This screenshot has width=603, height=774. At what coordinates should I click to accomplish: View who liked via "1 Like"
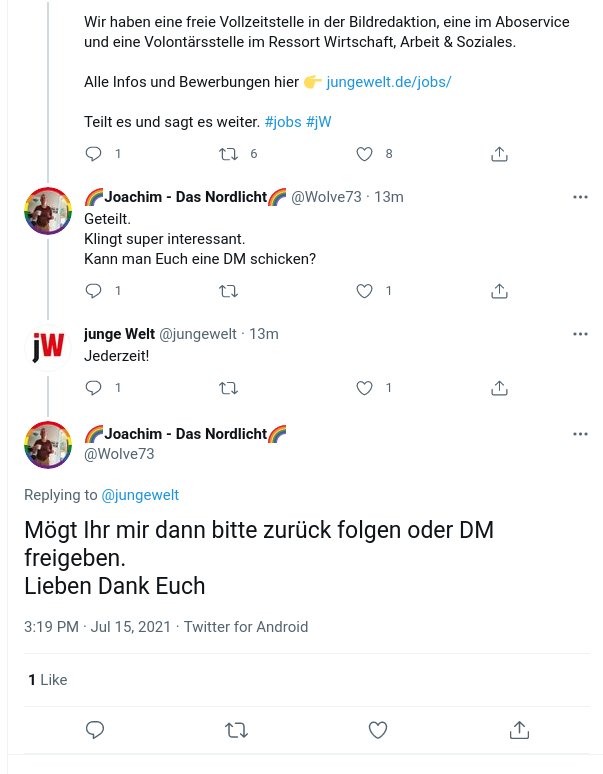tap(47, 680)
